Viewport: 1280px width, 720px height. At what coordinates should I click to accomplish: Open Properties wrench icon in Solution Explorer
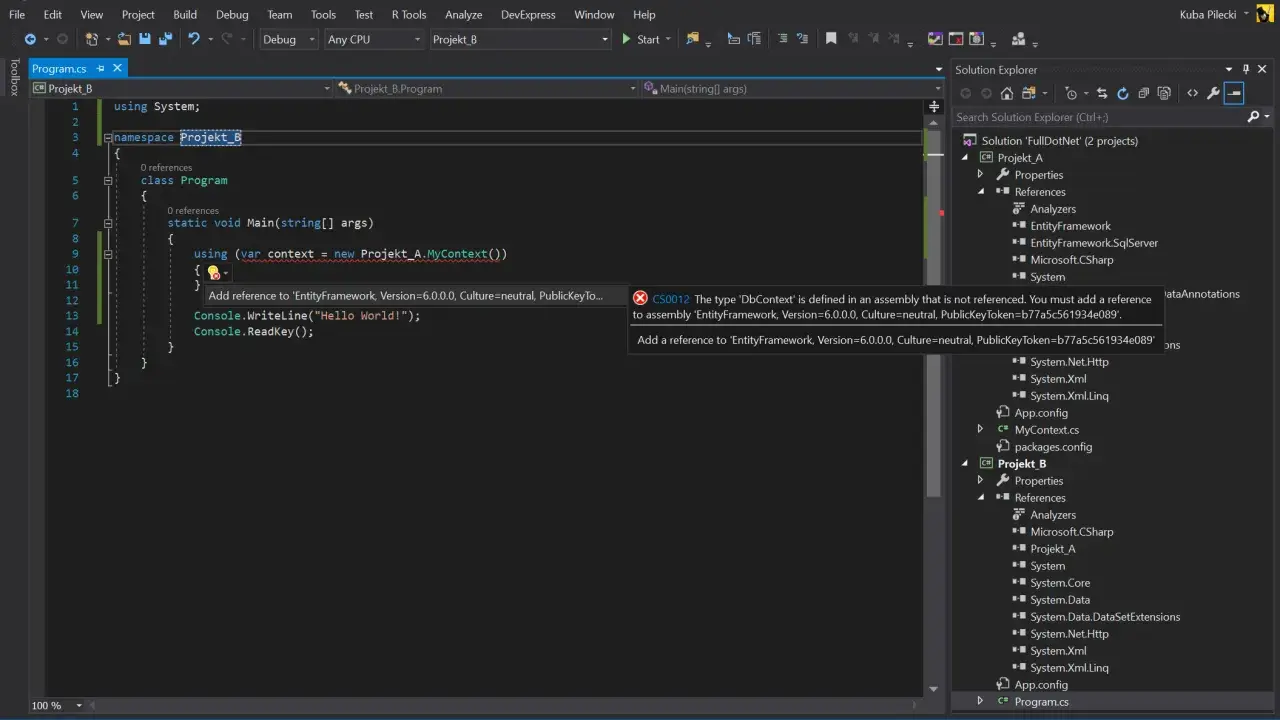pyautogui.click(x=1213, y=93)
